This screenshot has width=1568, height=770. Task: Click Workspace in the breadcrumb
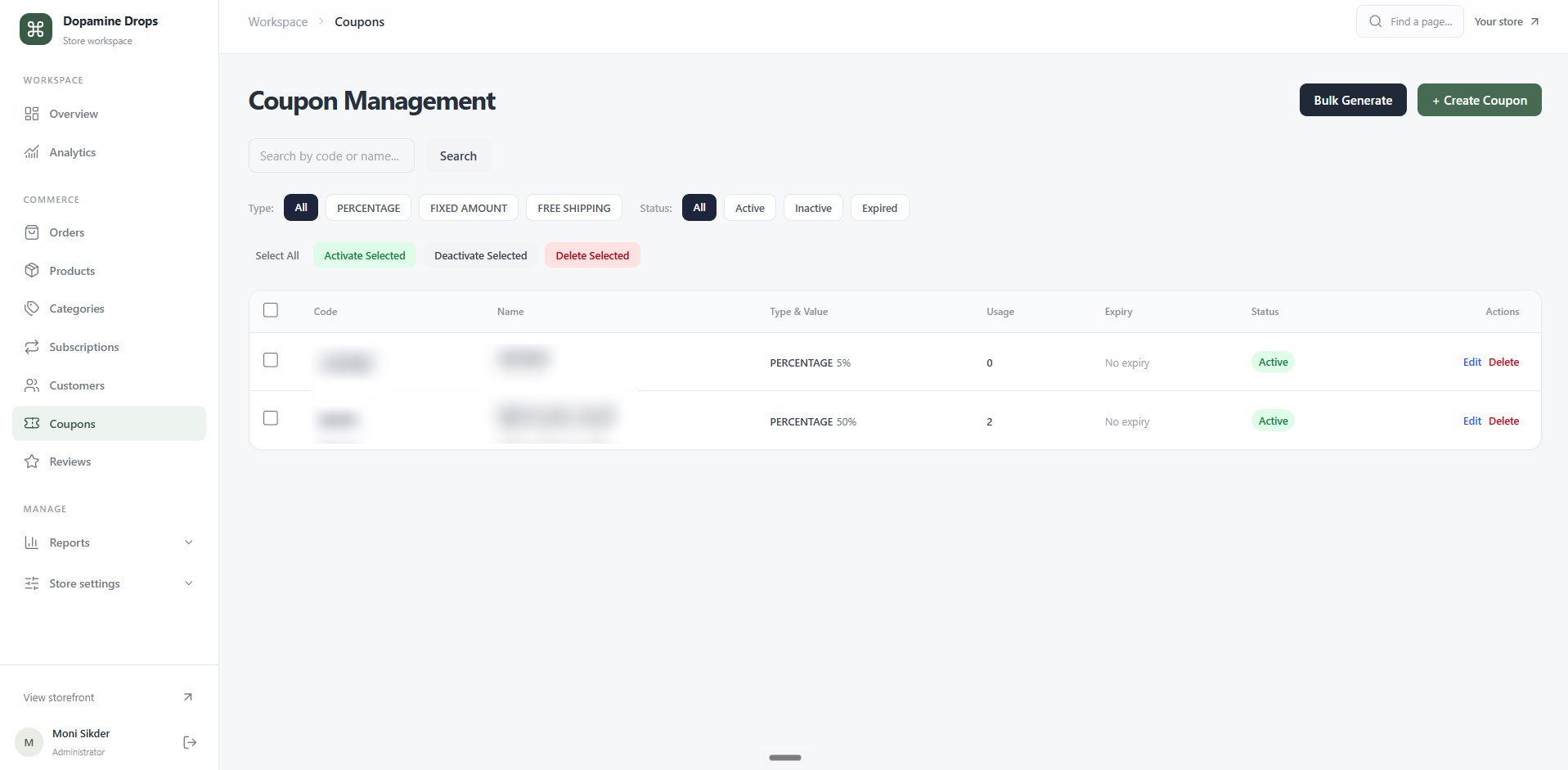278,21
